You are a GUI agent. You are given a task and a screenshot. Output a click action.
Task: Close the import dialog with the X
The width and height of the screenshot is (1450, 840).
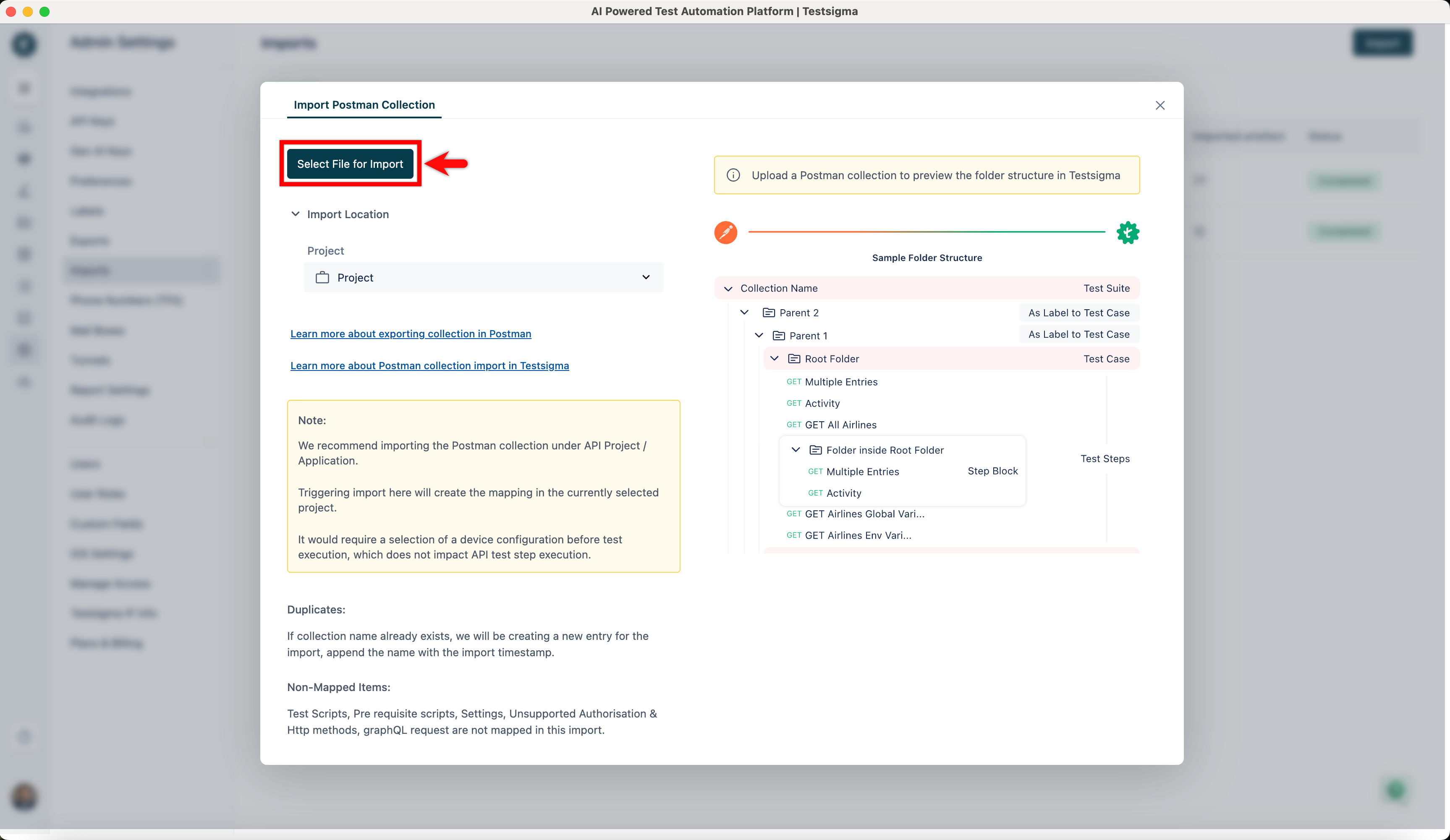[1160, 105]
